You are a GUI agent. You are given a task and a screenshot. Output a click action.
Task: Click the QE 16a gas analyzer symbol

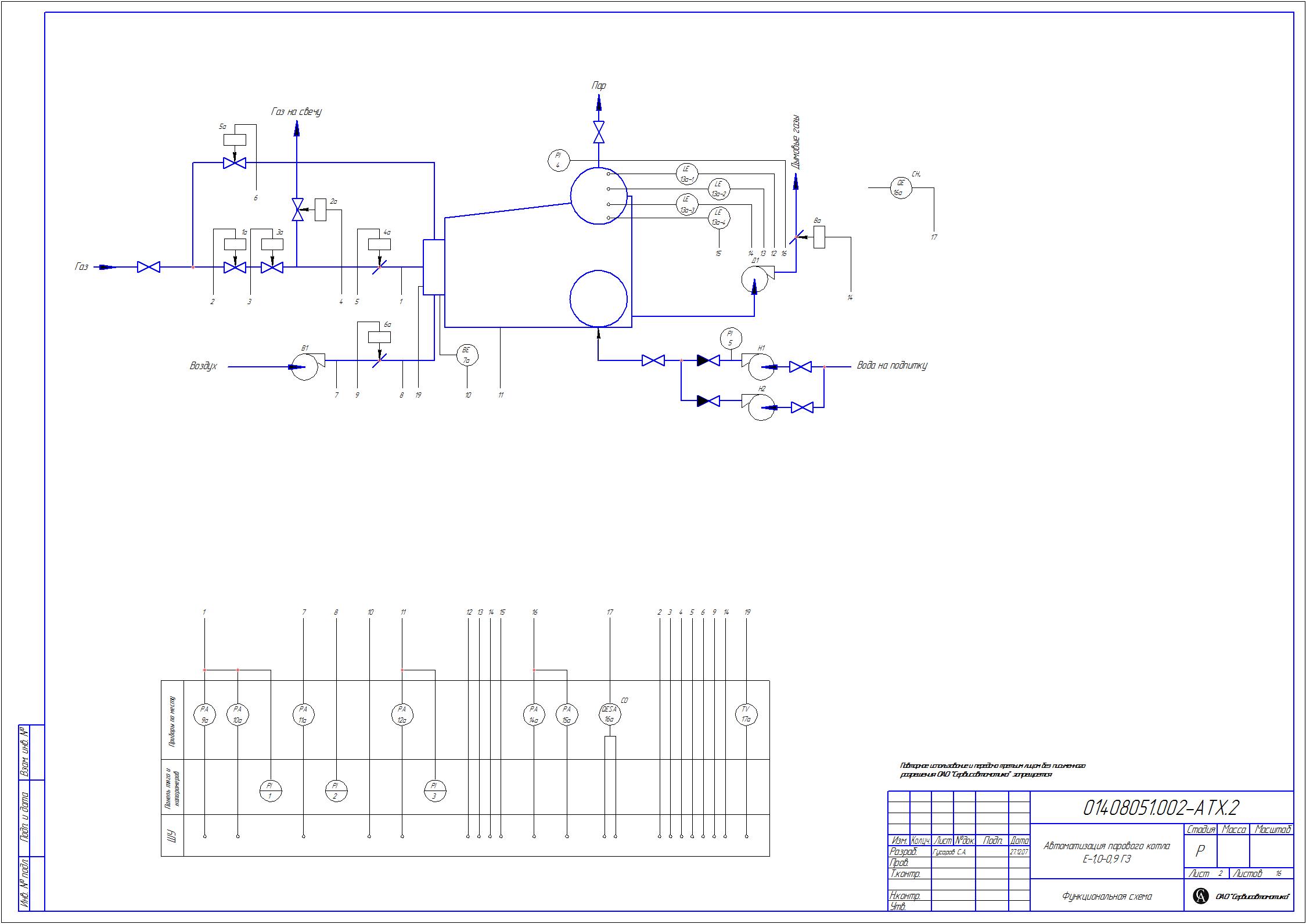coord(901,187)
